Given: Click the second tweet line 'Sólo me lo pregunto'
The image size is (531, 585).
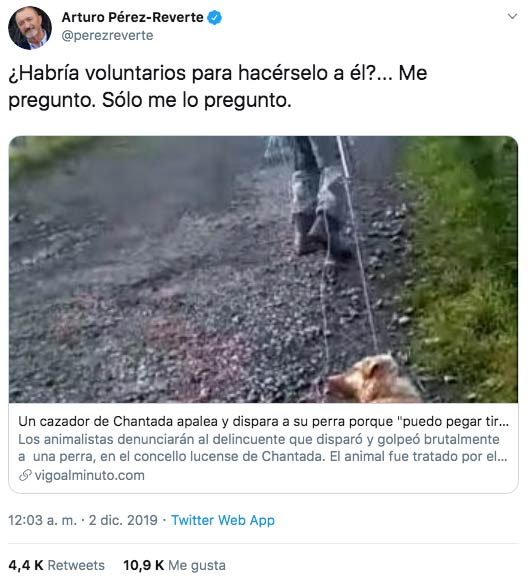Looking at the screenshot, I should (x=197, y=100).
